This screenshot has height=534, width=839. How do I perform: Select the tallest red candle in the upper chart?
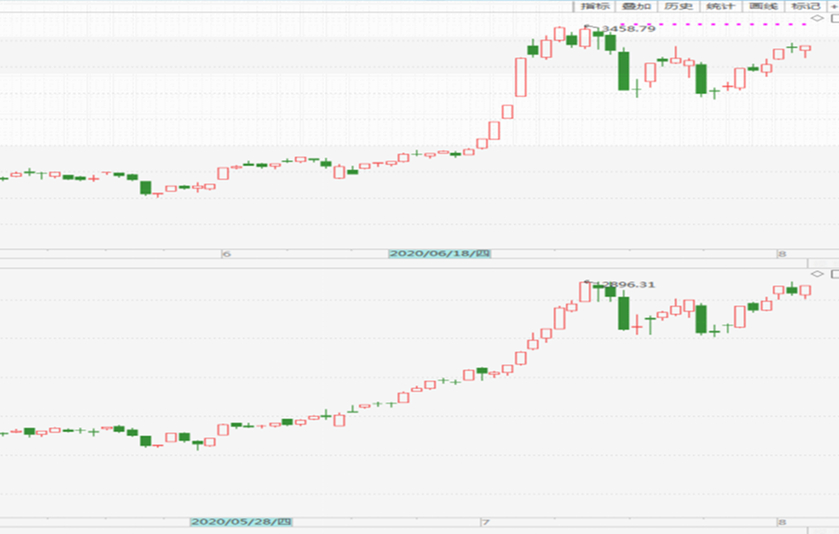[520, 77]
